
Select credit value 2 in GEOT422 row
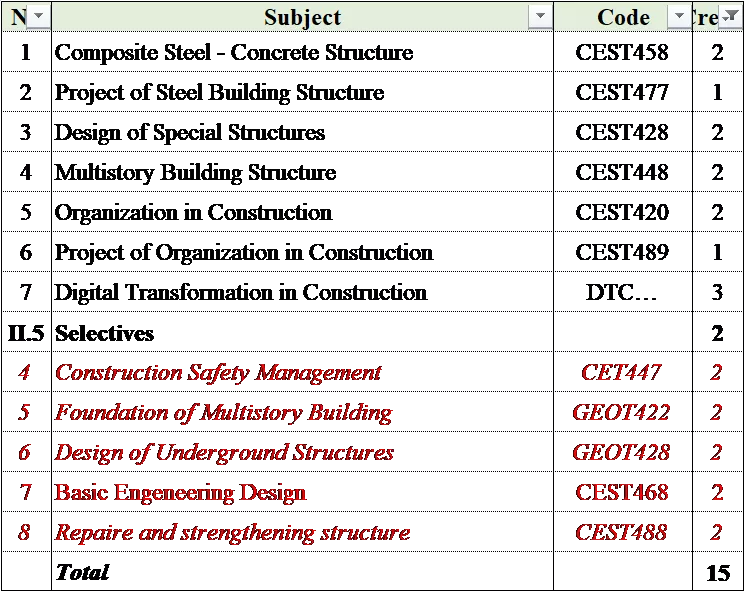718,412
